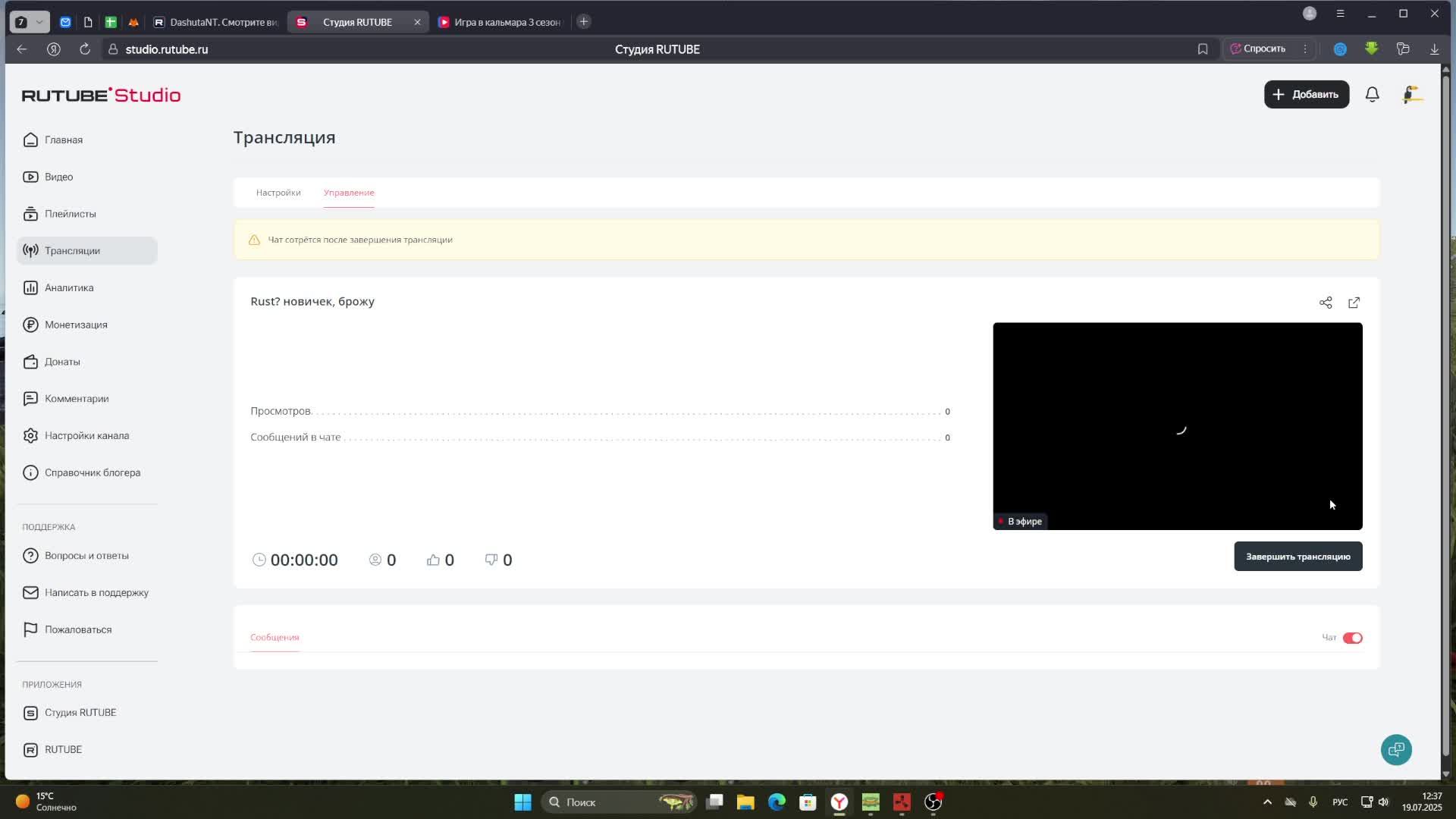Expand the tab group dropdown arrow
1456x819 pixels.
point(39,22)
